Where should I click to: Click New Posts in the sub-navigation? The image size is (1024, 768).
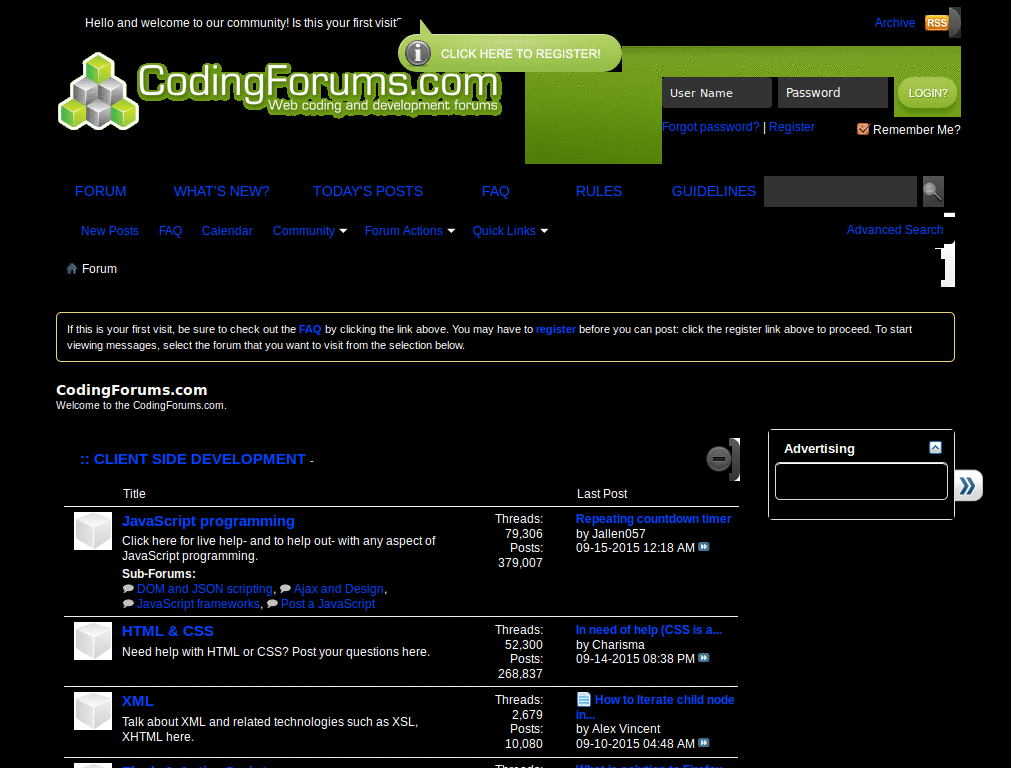(x=110, y=231)
